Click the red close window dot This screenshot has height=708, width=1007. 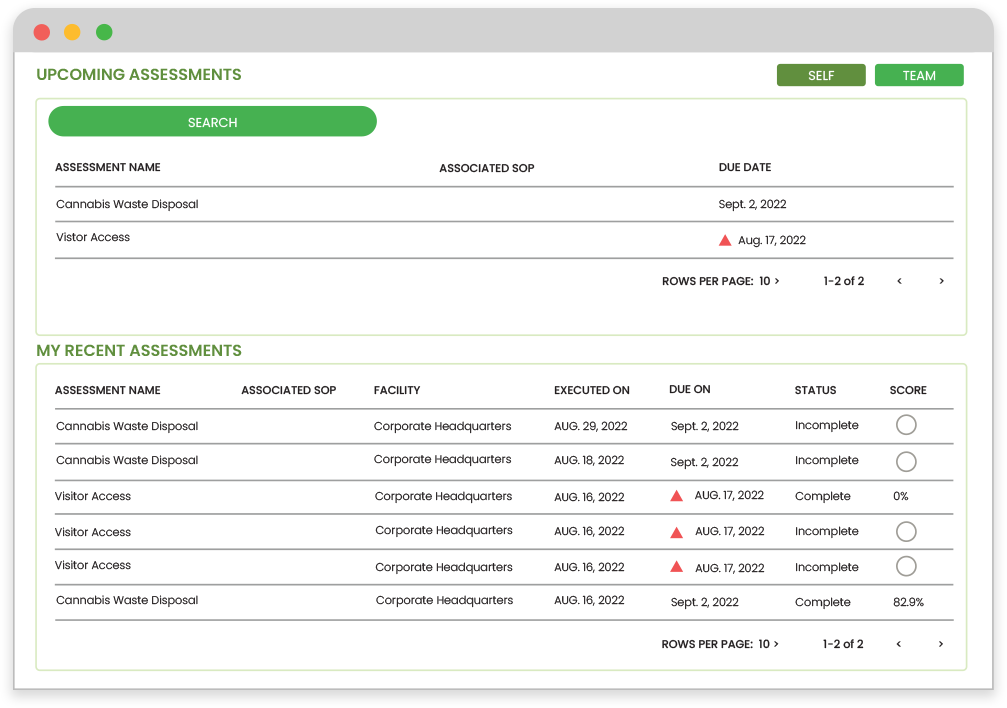(x=42, y=31)
